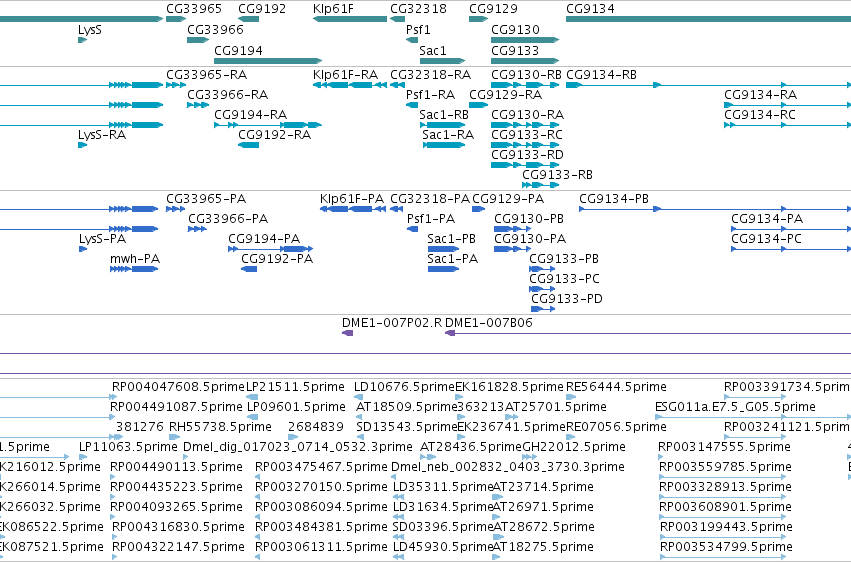
Task: Click the Sac1-PB protein label
Action: (x=452, y=239)
